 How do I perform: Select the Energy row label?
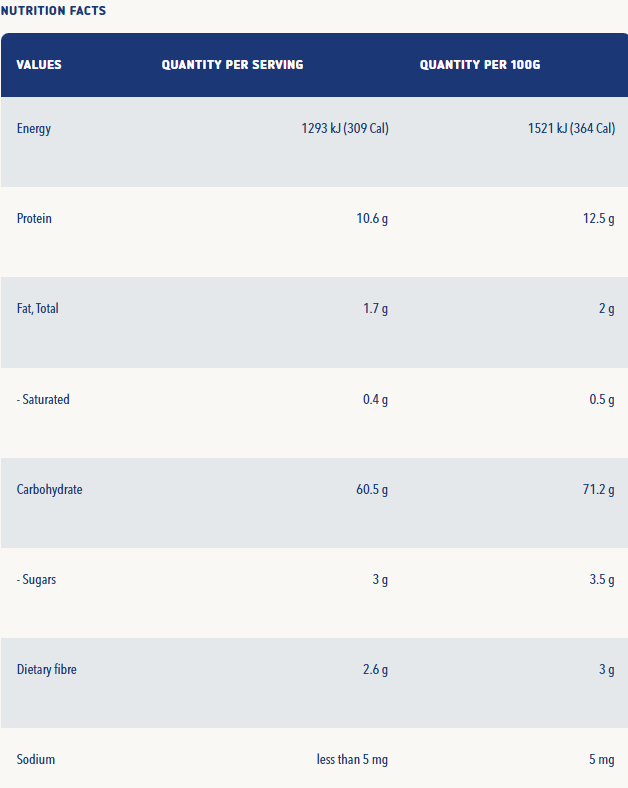(x=34, y=129)
